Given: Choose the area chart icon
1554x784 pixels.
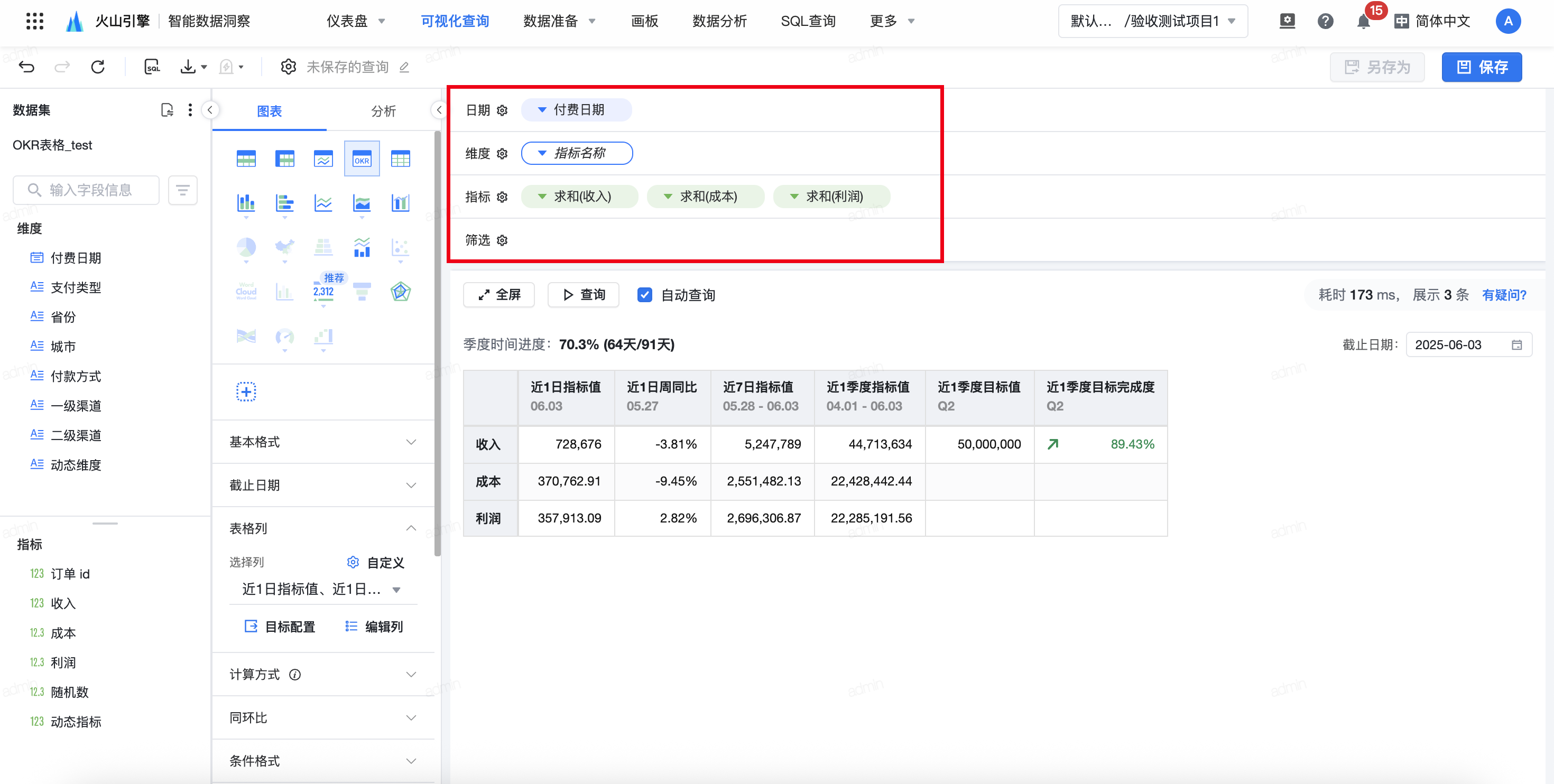Looking at the screenshot, I should click(x=362, y=203).
